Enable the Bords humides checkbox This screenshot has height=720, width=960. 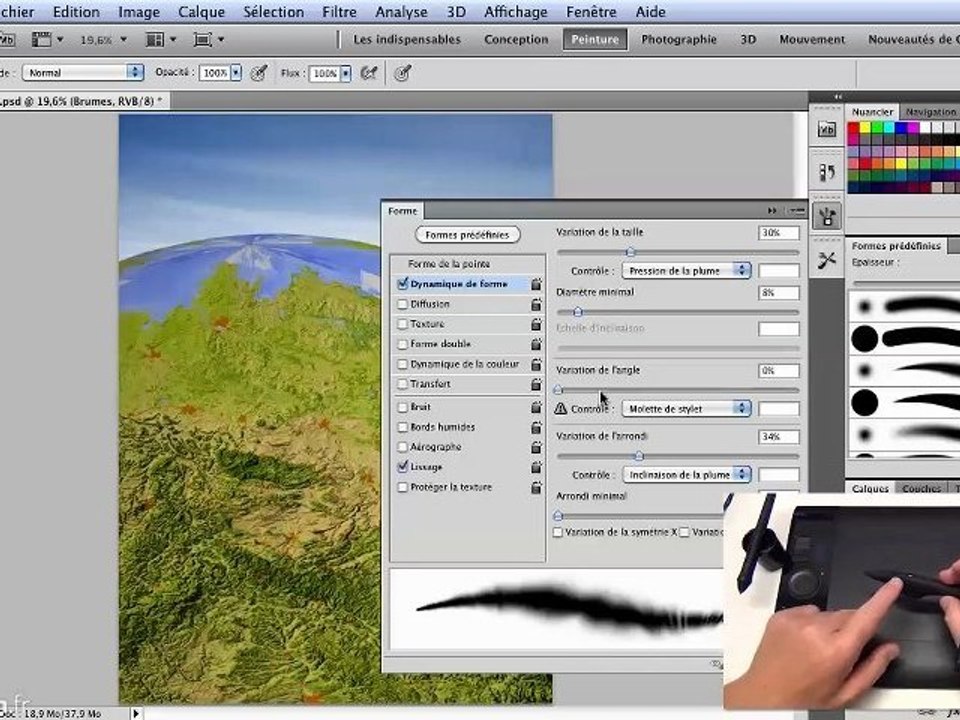402,427
